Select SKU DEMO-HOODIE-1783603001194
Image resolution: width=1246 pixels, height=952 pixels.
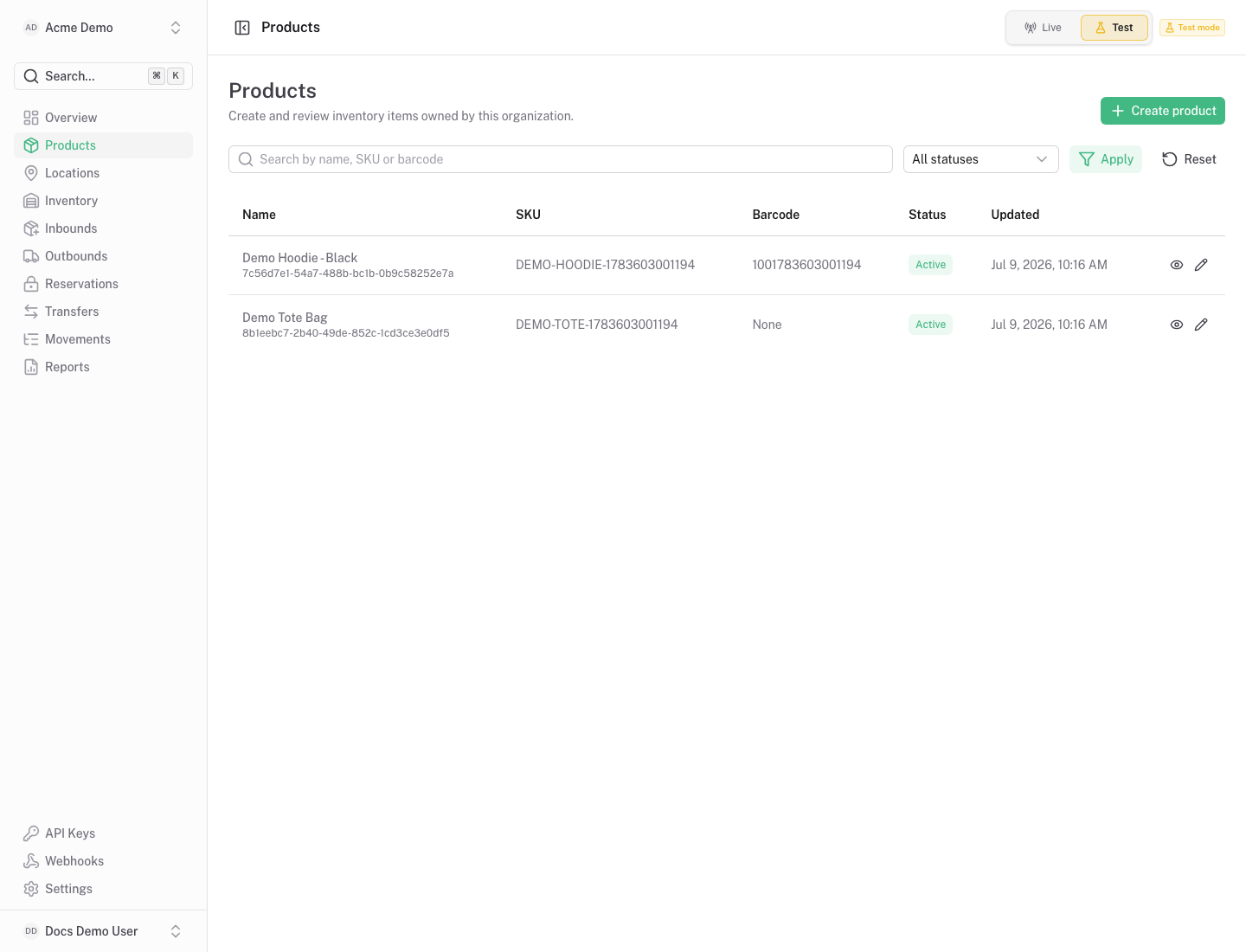(x=605, y=265)
